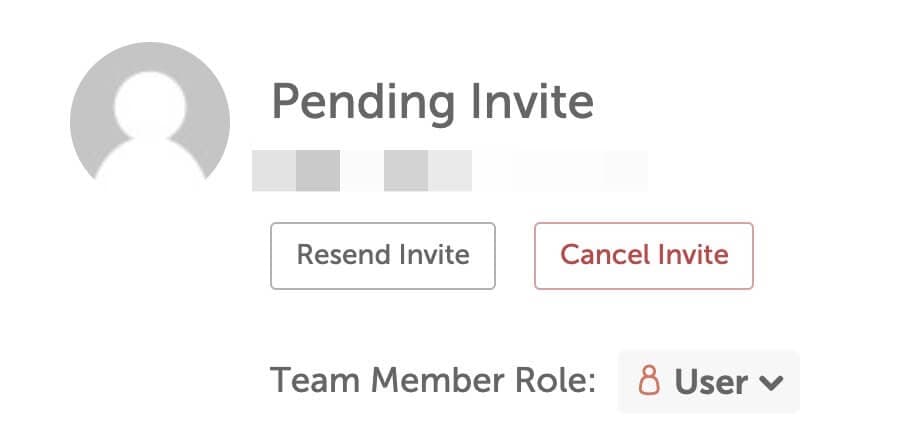Image resolution: width=902 pixels, height=446 pixels.
Task: Open the User role dropdown
Action: pyautogui.click(x=709, y=382)
